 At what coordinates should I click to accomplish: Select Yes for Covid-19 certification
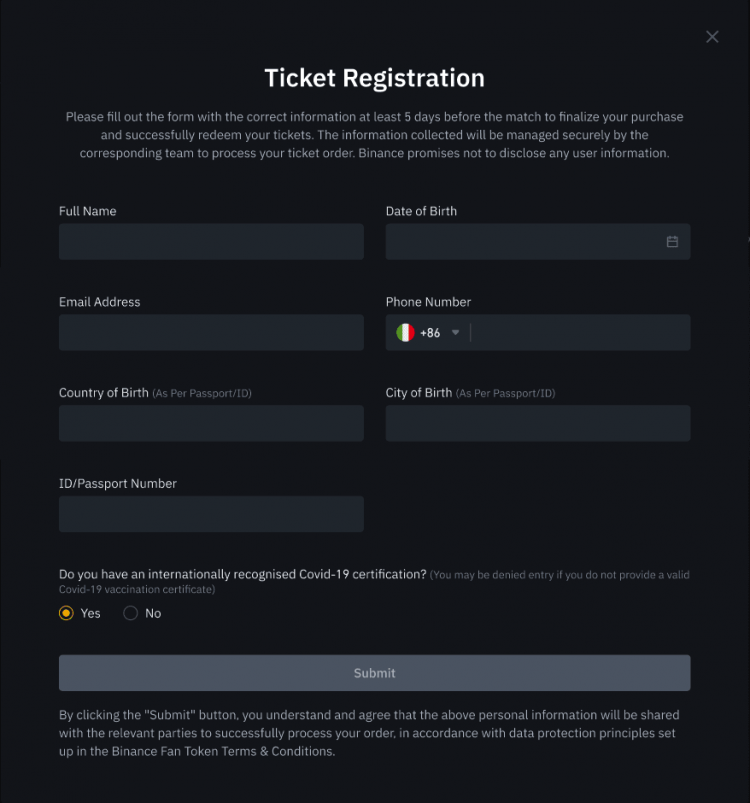click(x=66, y=613)
